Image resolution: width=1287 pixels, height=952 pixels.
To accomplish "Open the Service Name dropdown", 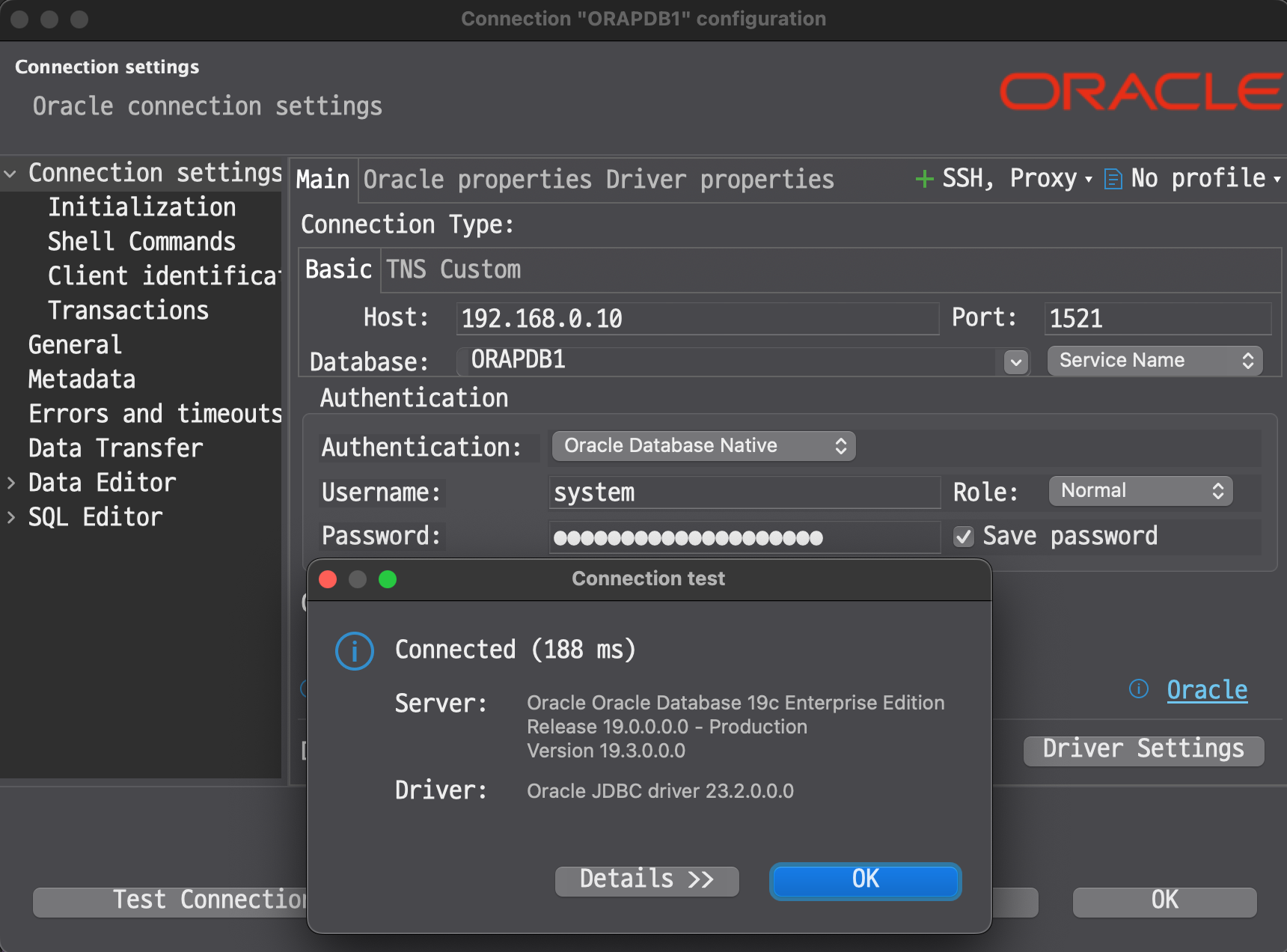I will click(x=1155, y=361).
